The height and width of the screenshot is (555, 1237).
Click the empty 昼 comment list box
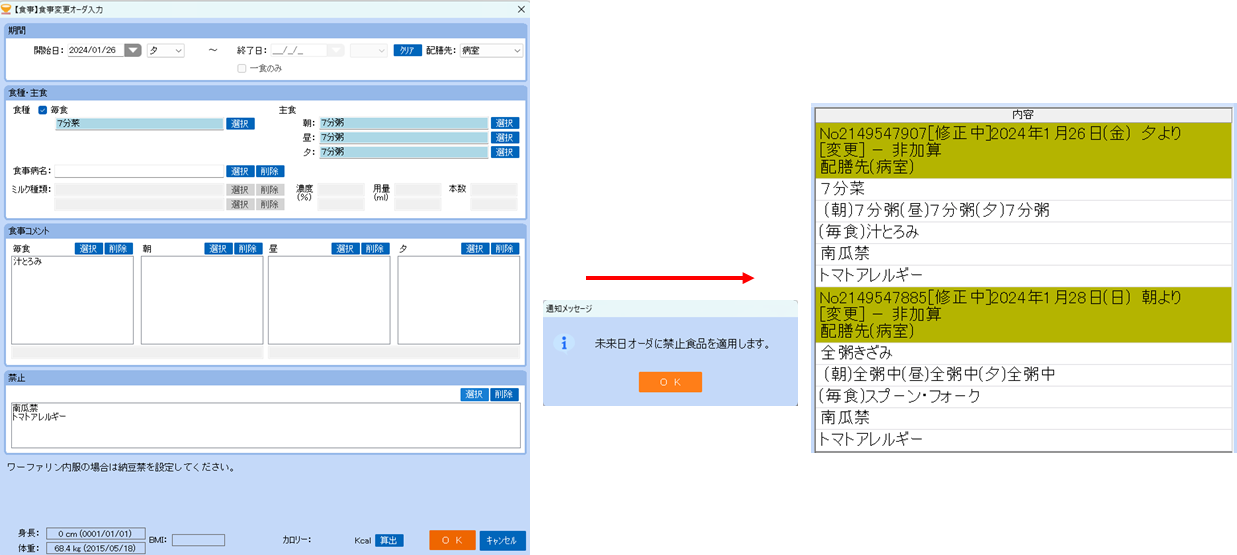coord(329,300)
